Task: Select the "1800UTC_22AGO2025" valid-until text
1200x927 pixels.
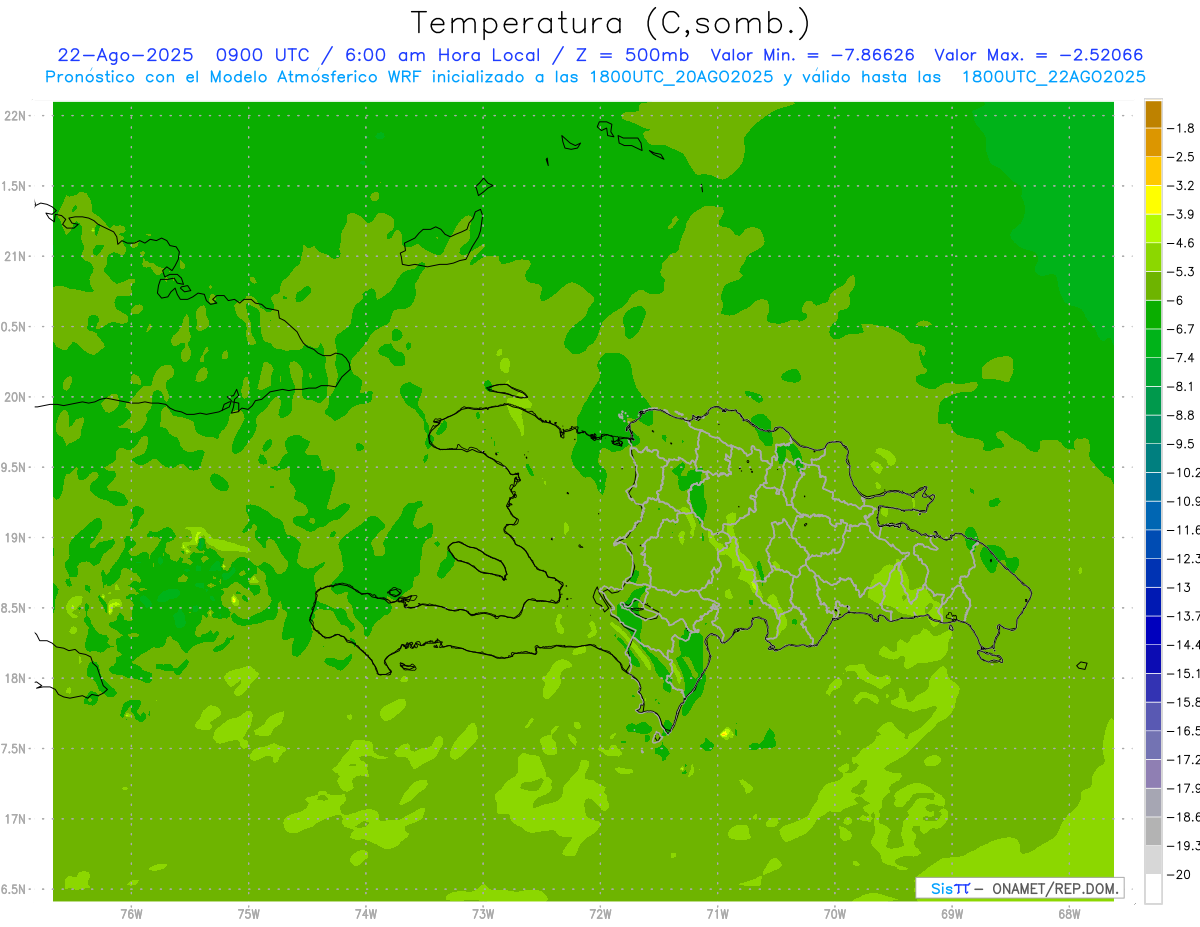Action: [x=1053, y=77]
